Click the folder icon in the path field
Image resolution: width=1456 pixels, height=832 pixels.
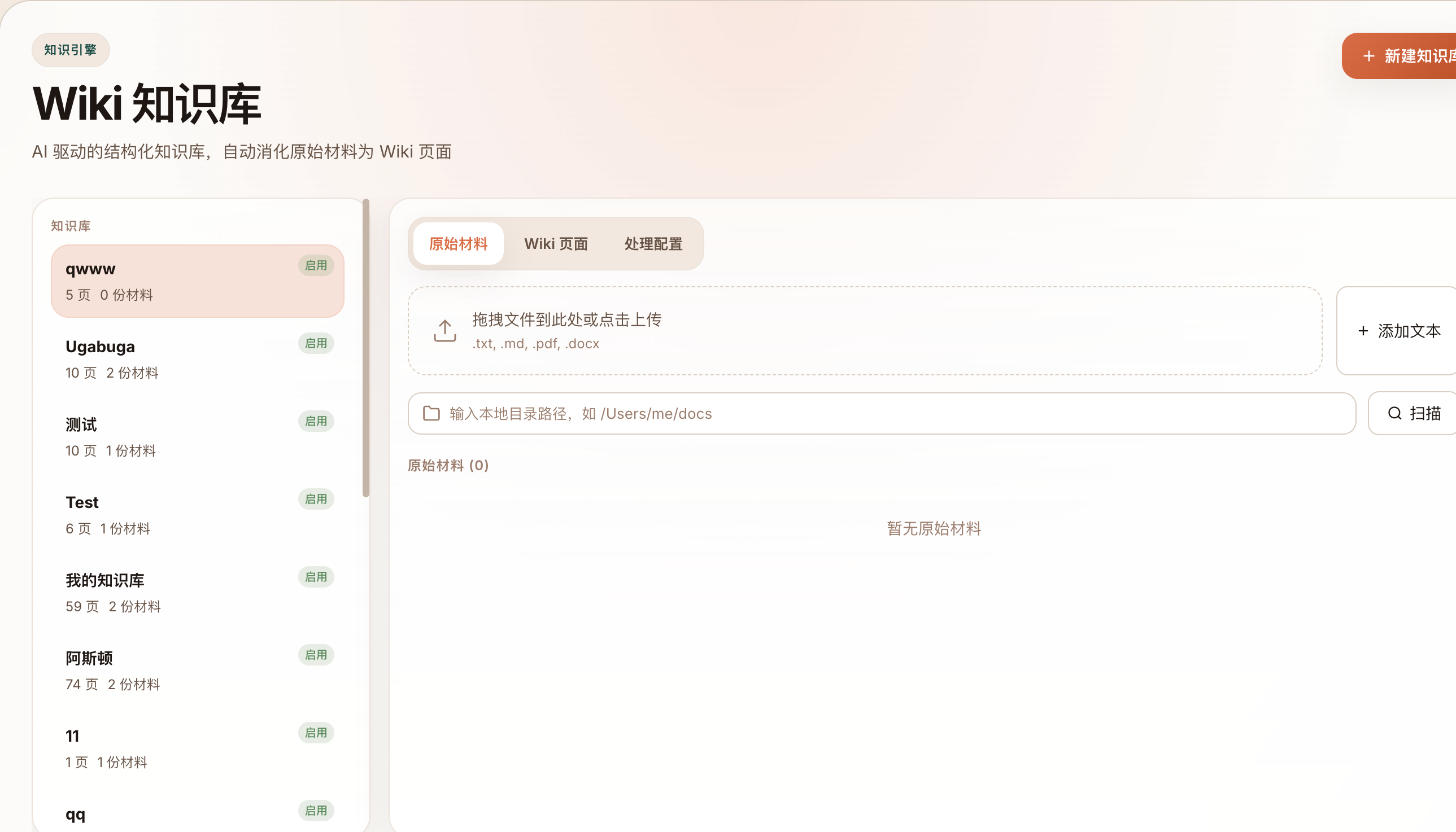[431, 413]
